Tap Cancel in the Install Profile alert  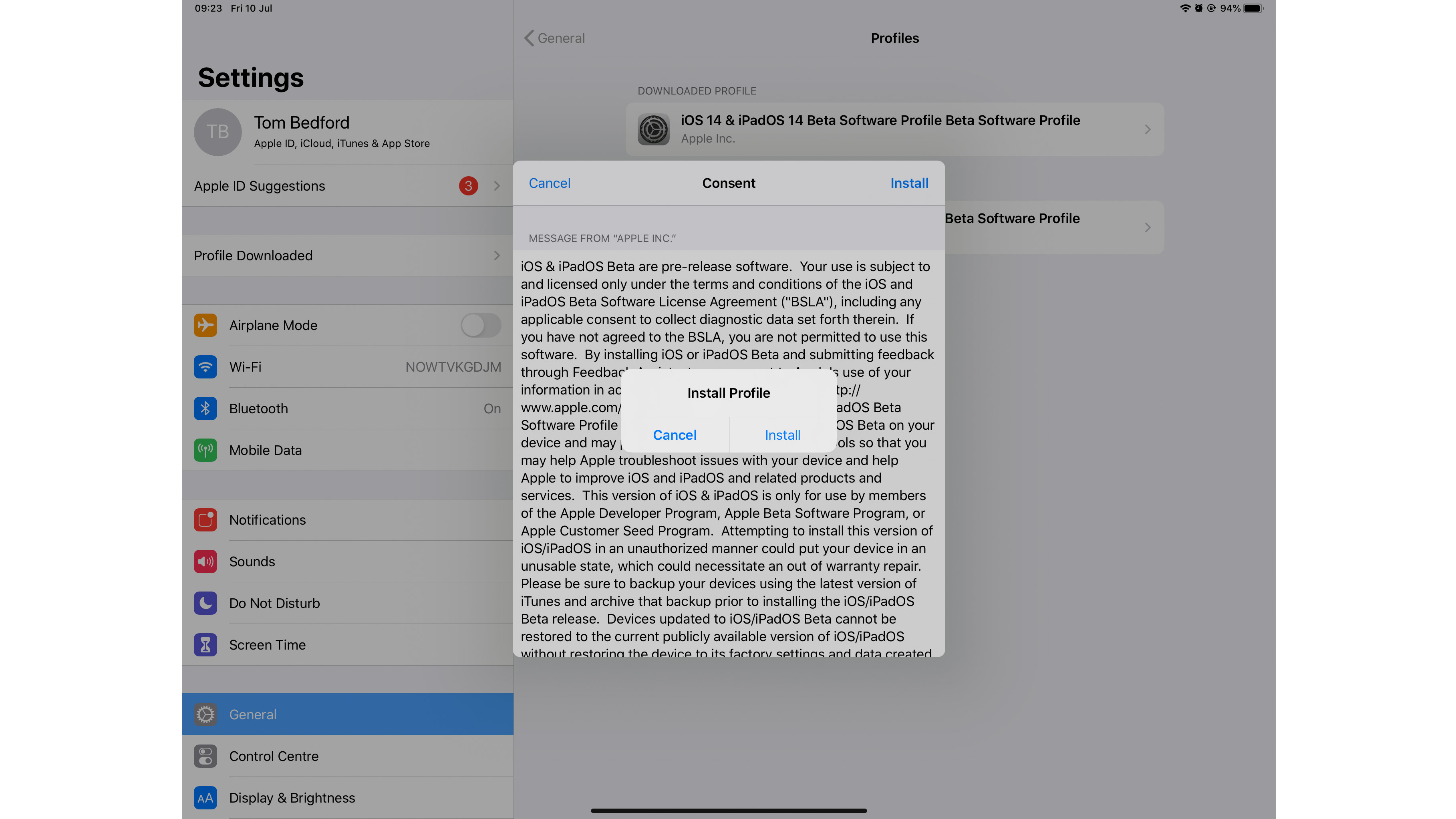click(x=674, y=435)
